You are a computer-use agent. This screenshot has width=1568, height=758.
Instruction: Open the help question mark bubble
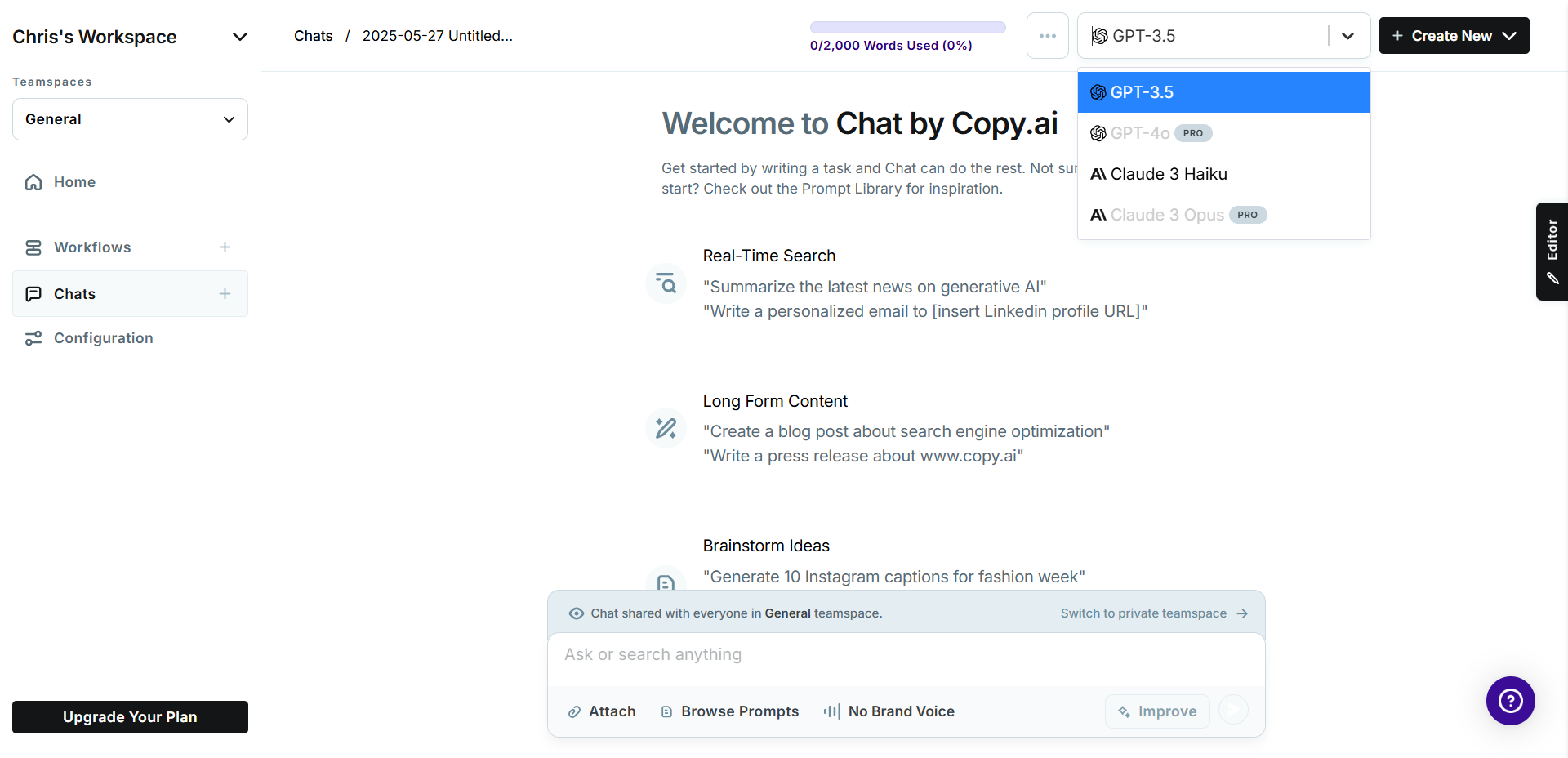[x=1511, y=701]
